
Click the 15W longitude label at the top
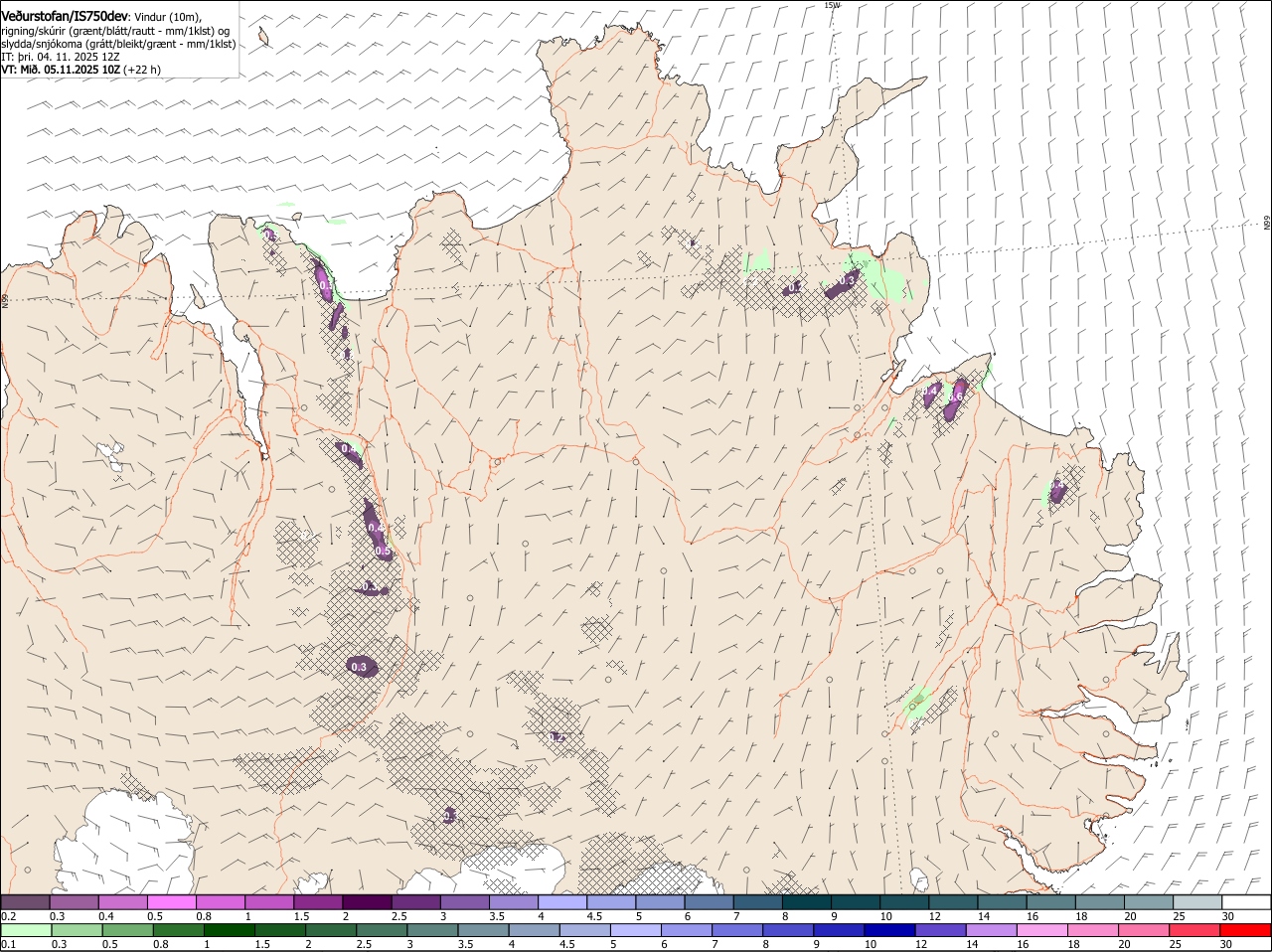pyautogui.click(x=832, y=5)
